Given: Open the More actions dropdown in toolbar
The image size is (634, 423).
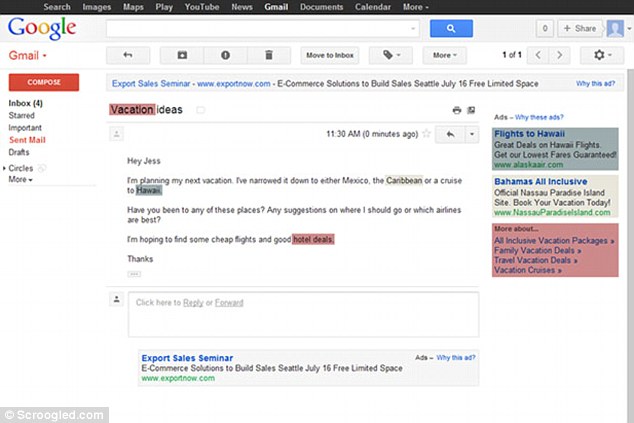Looking at the screenshot, I should pos(444,55).
